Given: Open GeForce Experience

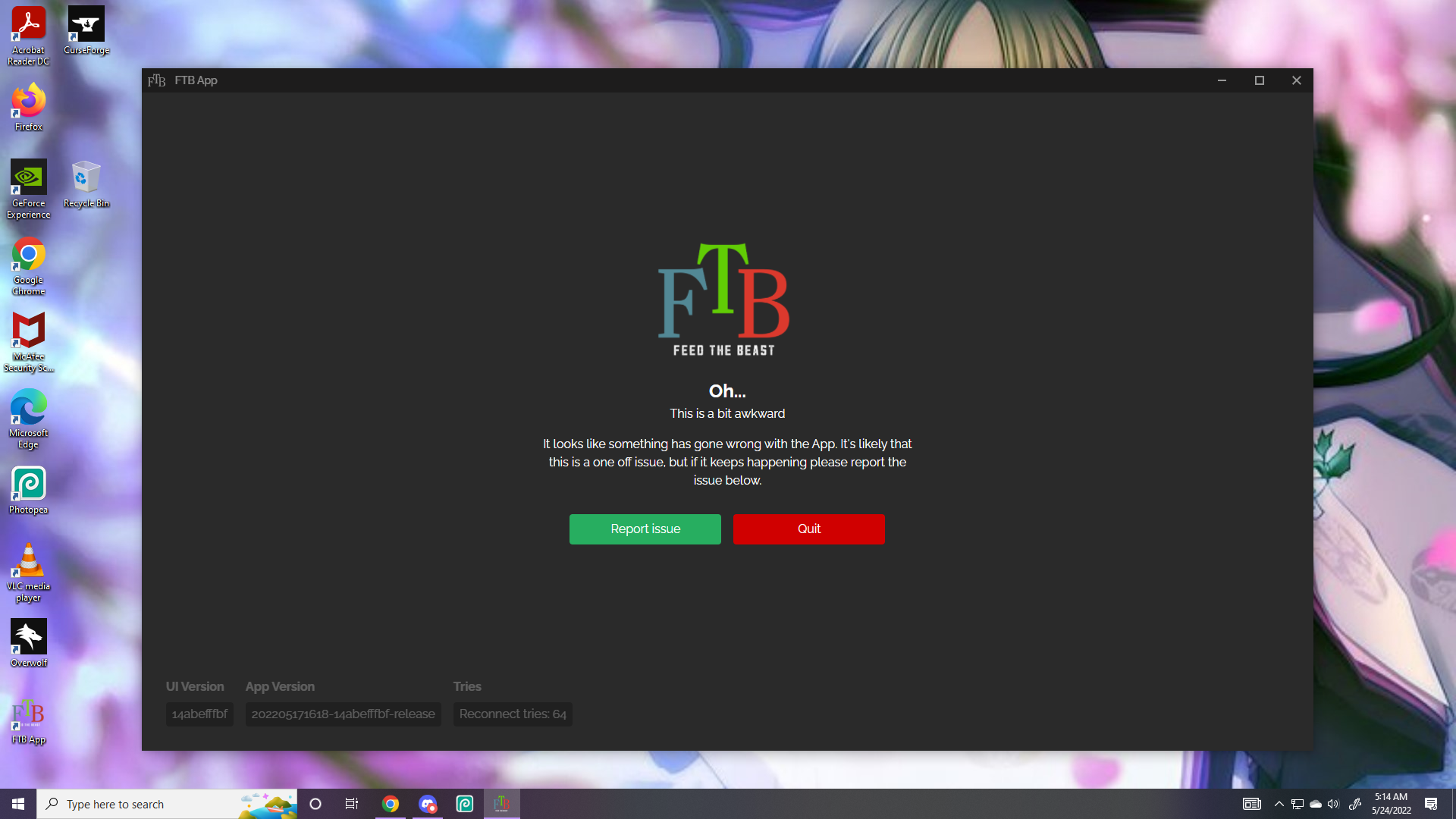Looking at the screenshot, I should point(28,178).
